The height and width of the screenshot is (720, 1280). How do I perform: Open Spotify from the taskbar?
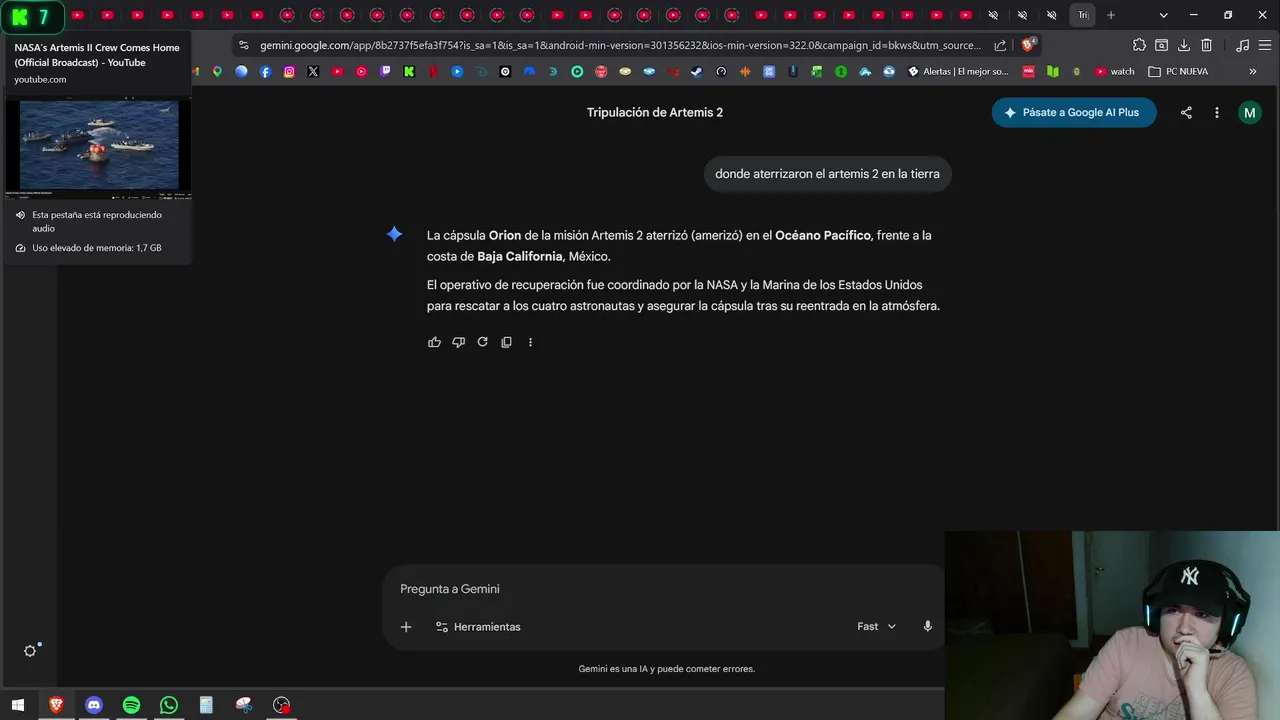131,705
